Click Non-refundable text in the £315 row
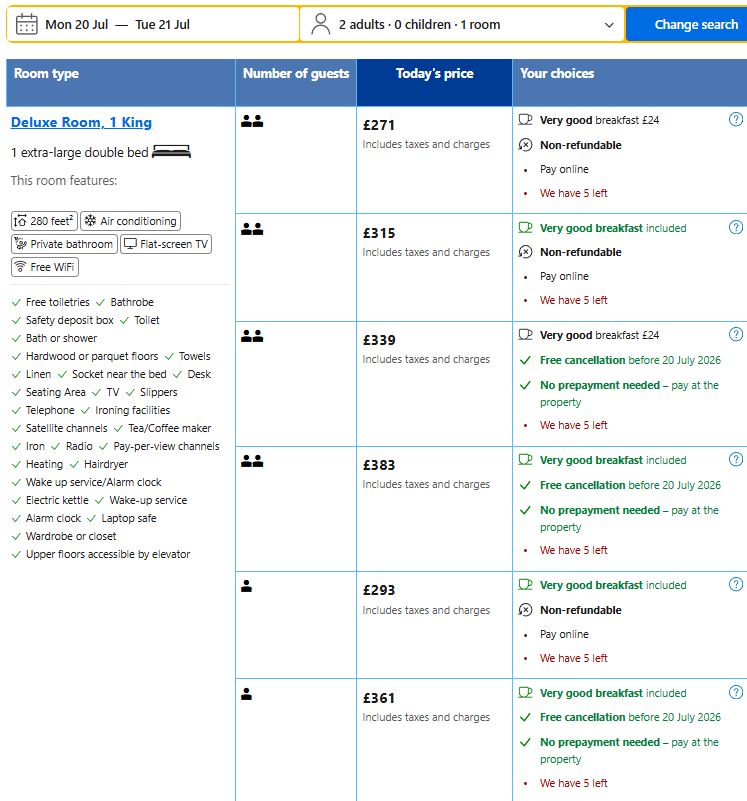Viewport: 747px width, 801px height. (x=581, y=252)
